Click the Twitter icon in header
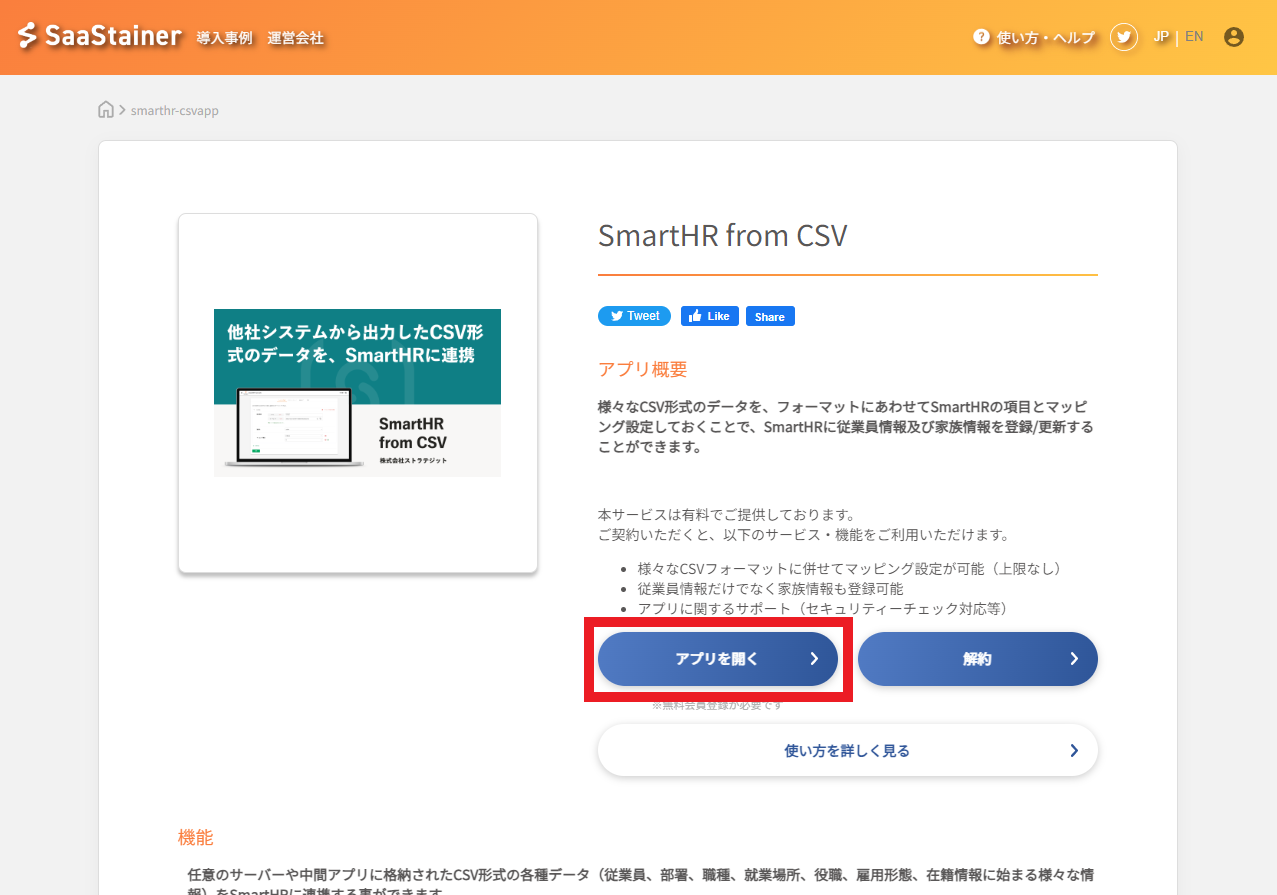Viewport: 1277px width, 895px height. point(1124,37)
